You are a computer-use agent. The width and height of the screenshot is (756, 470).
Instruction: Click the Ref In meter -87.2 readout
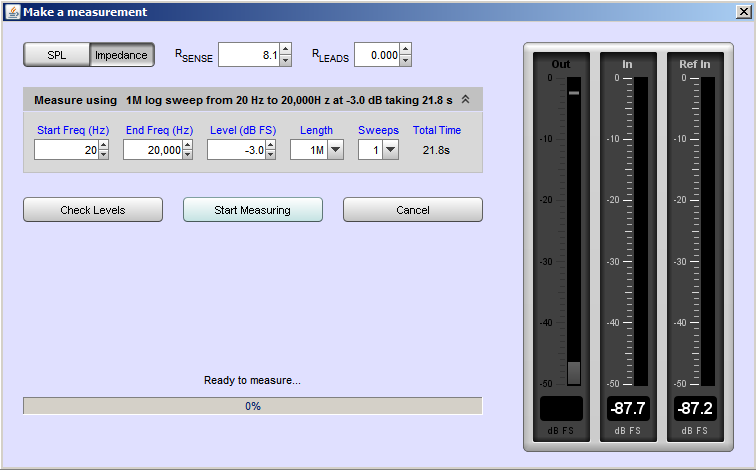(x=695, y=408)
